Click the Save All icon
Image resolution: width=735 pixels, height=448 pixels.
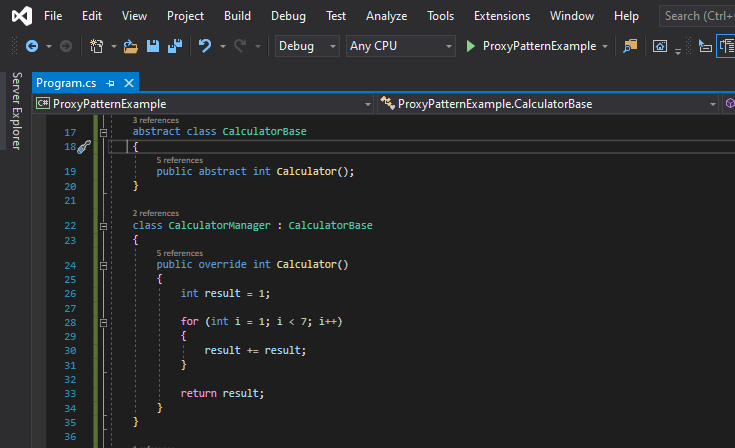pyautogui.click(x=175, y=46)
